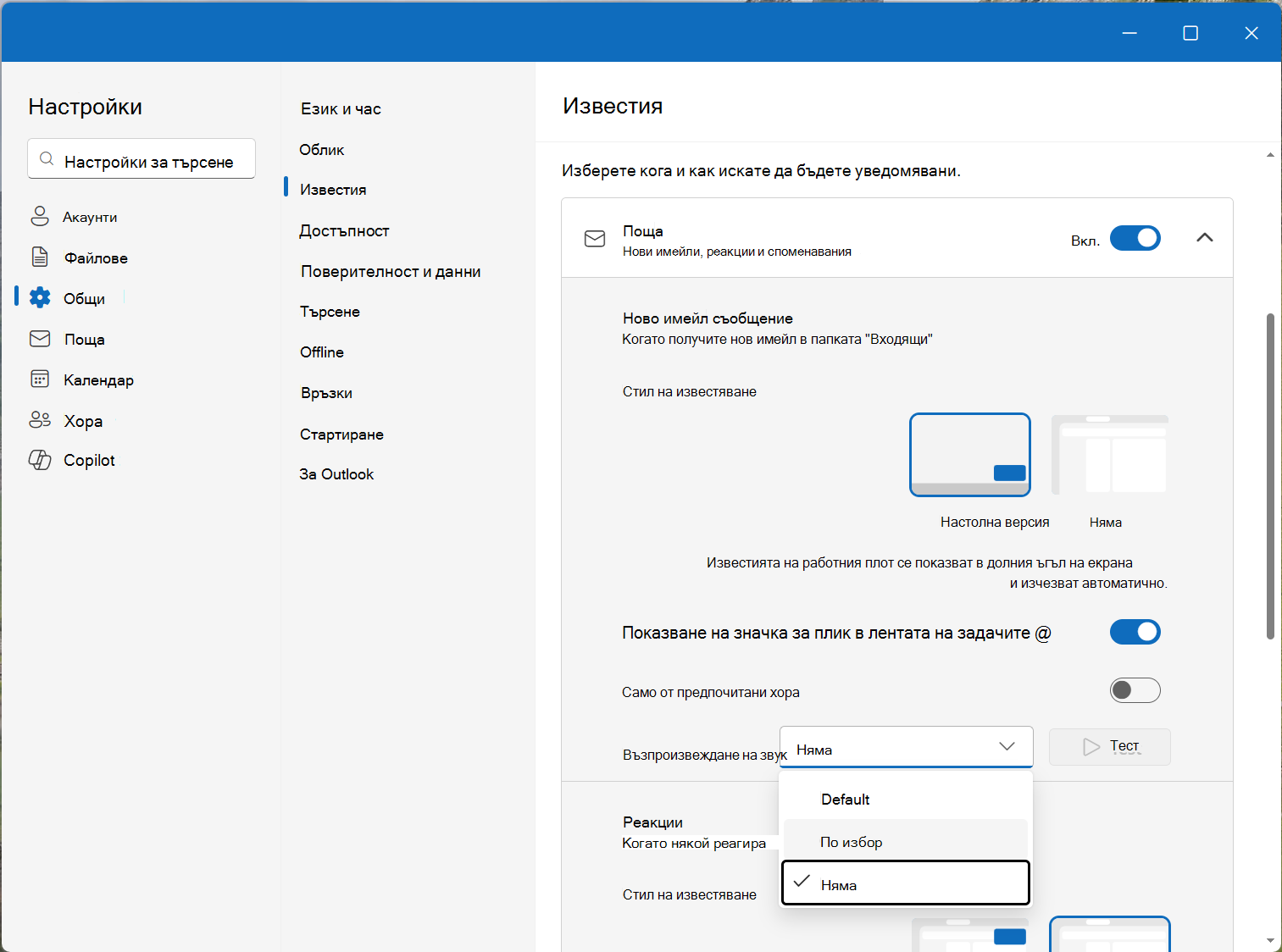Click the Тест sound button

(1110, 747)
